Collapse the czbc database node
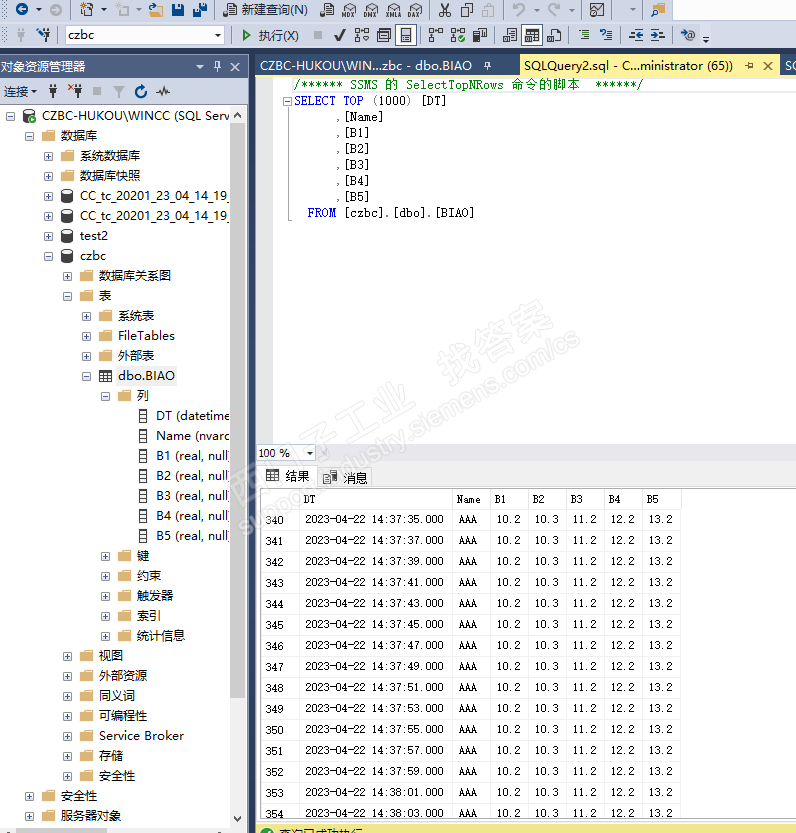This screenshot has width=796, height=833. click(x=48, y=257)
